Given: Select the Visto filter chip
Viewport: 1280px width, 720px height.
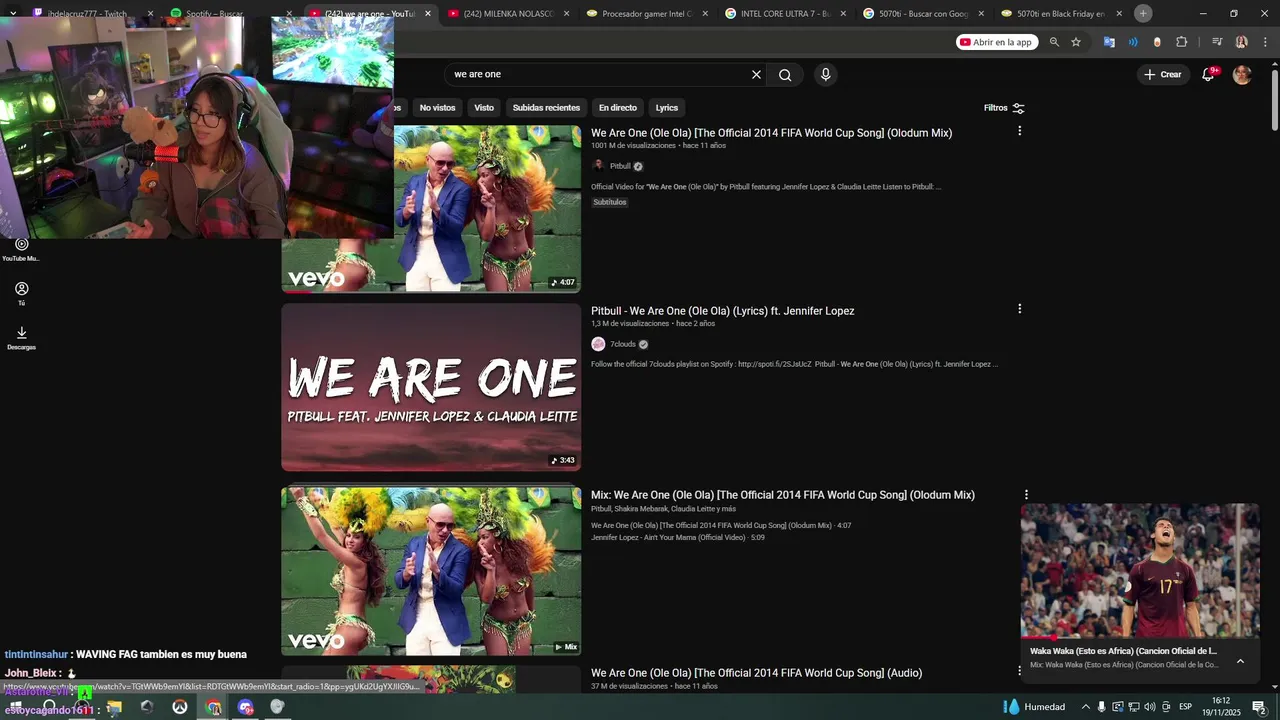Looking at the screenshot, I should tap(484, 108).
